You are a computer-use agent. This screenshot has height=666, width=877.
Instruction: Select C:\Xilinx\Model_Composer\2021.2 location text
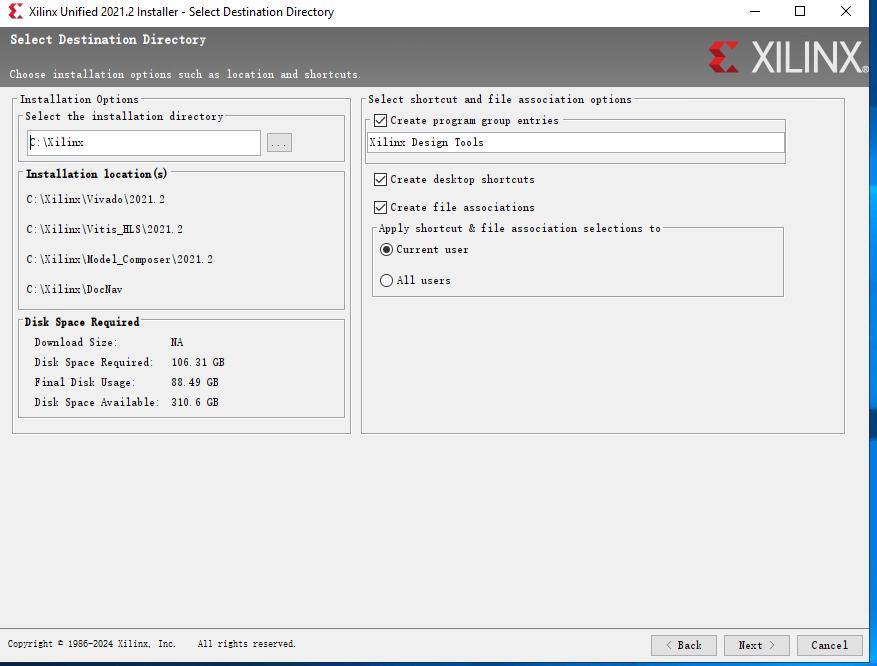coord(120,259)
